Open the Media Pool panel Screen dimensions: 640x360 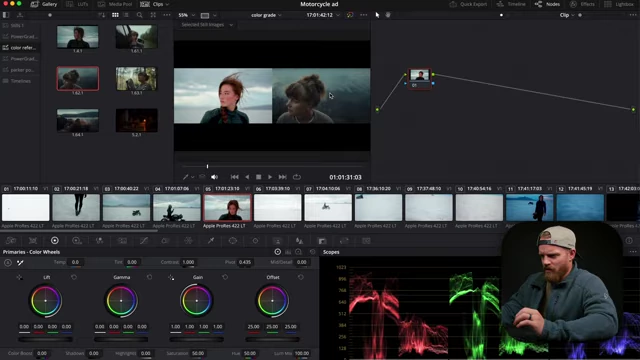115,4
